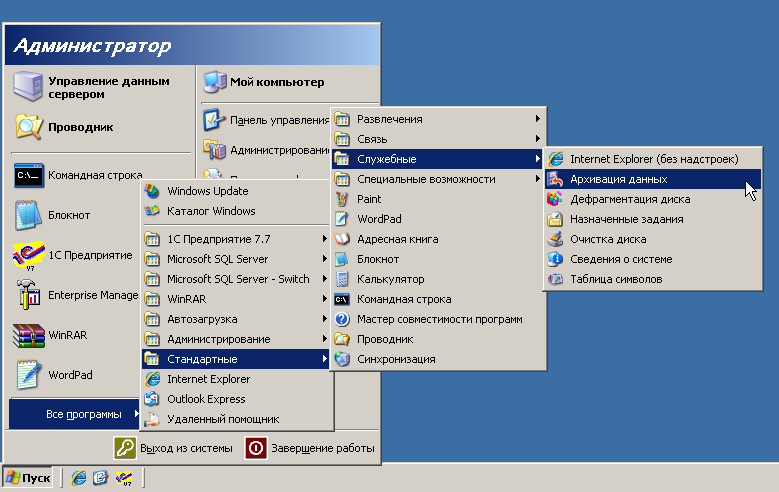Expand Microsoft SQL Server - Switch arrow
Viewport: 779px width, 492px height.
(x=324, y=279)
